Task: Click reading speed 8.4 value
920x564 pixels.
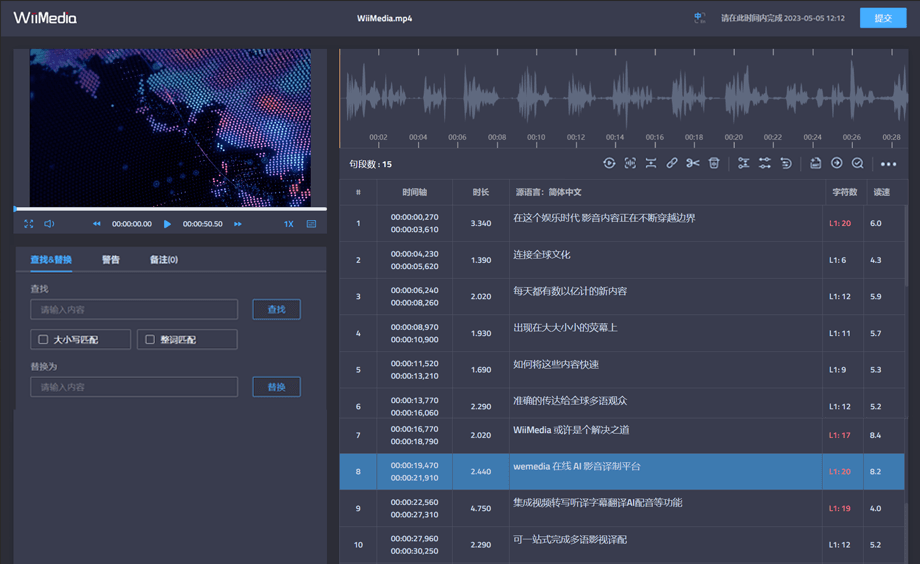Action: coord(875,435)
